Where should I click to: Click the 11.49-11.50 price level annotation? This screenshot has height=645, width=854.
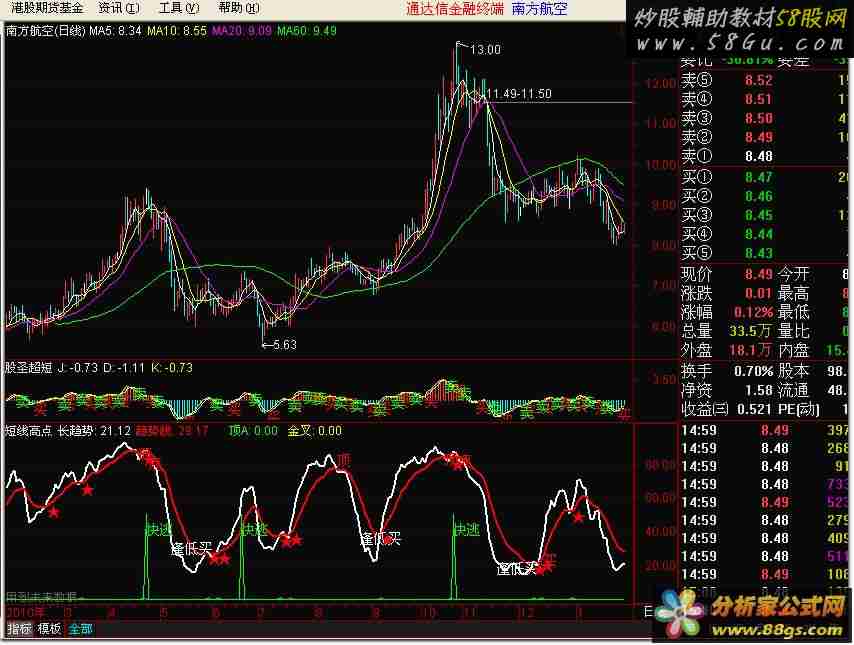518,94
